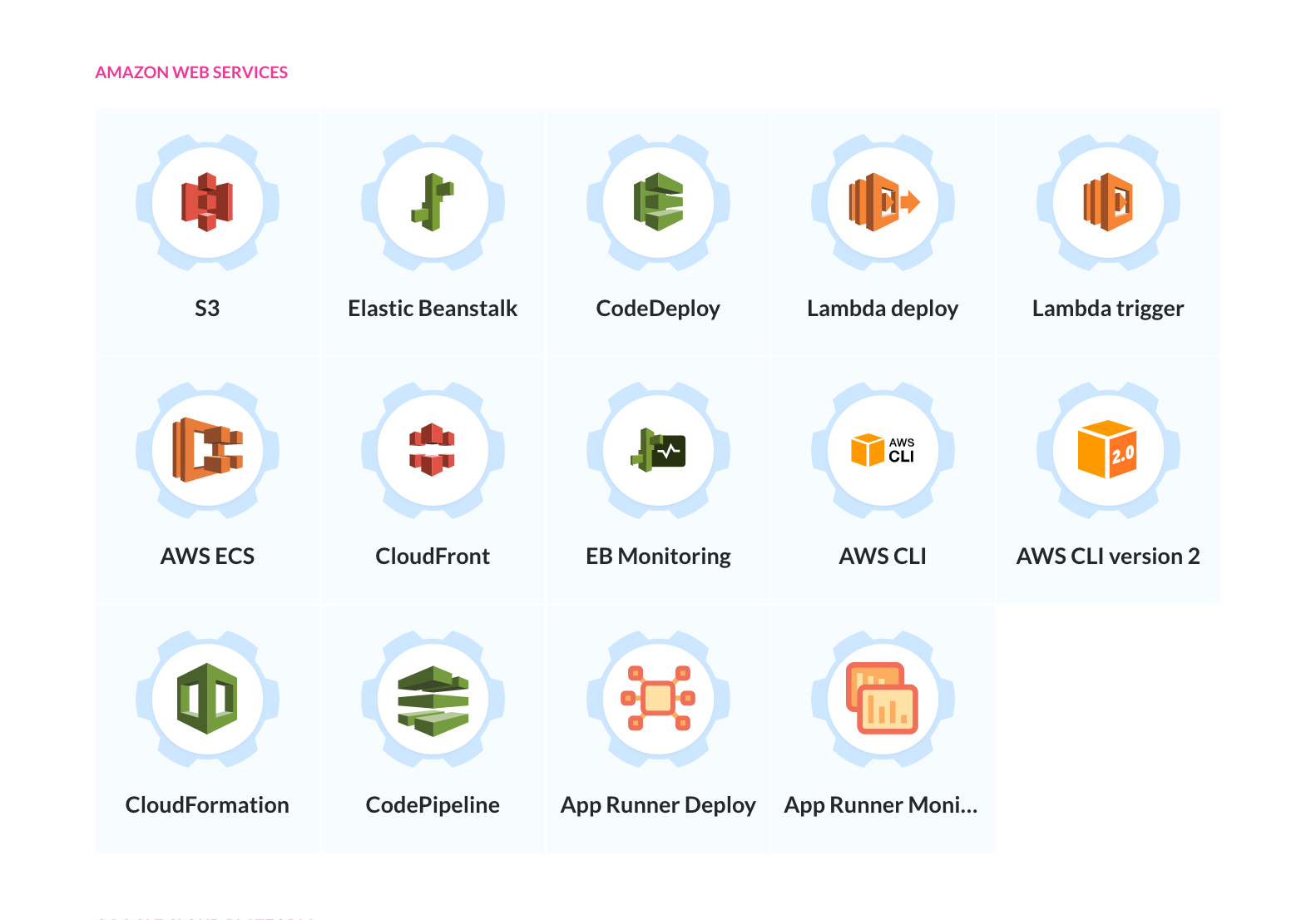Click the AWS ECS label
Image resolution: width=1316 pixels, height=920 pixels.
point(207,556)
